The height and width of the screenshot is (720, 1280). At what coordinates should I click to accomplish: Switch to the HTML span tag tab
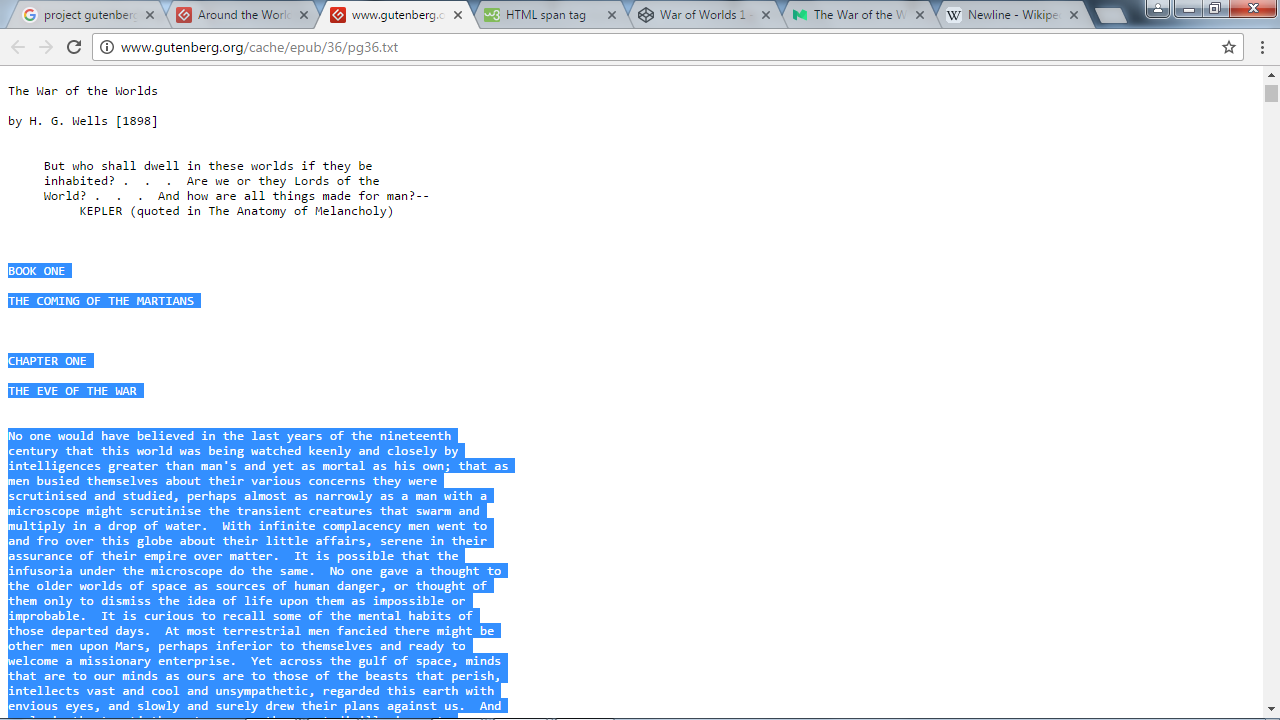[x=550, y=15]
